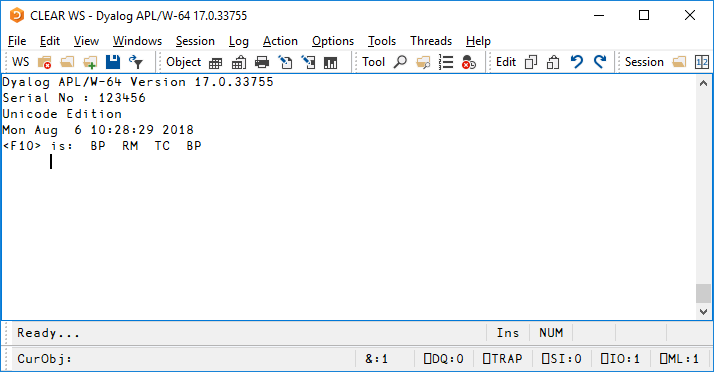The height and width of the screenshot is (372, 714).
Task: Open the Tools dropdown menu
Action: click(x=382, y=41)
